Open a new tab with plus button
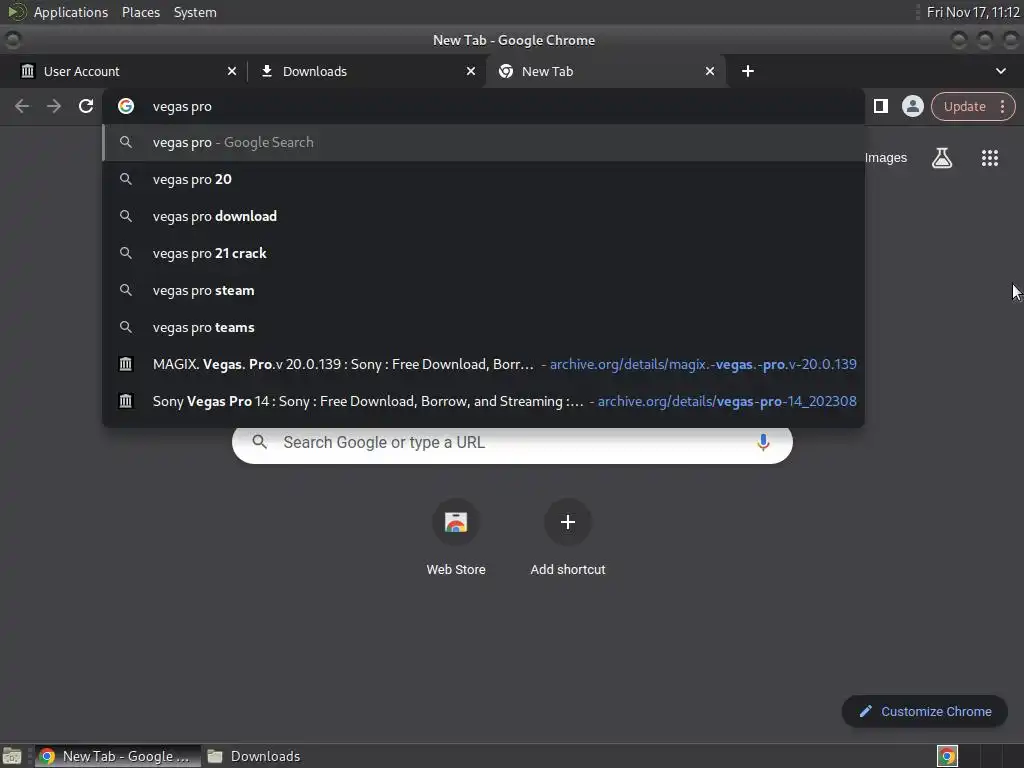Screen dimensions: 1024x768 click(x=748, y=71)
